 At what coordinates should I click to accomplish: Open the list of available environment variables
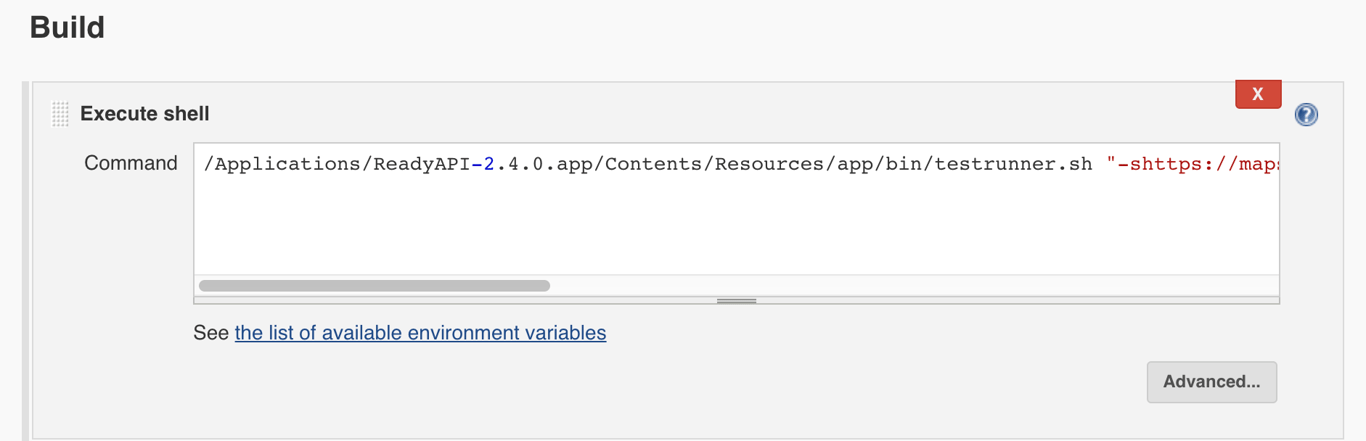(420, 333)
